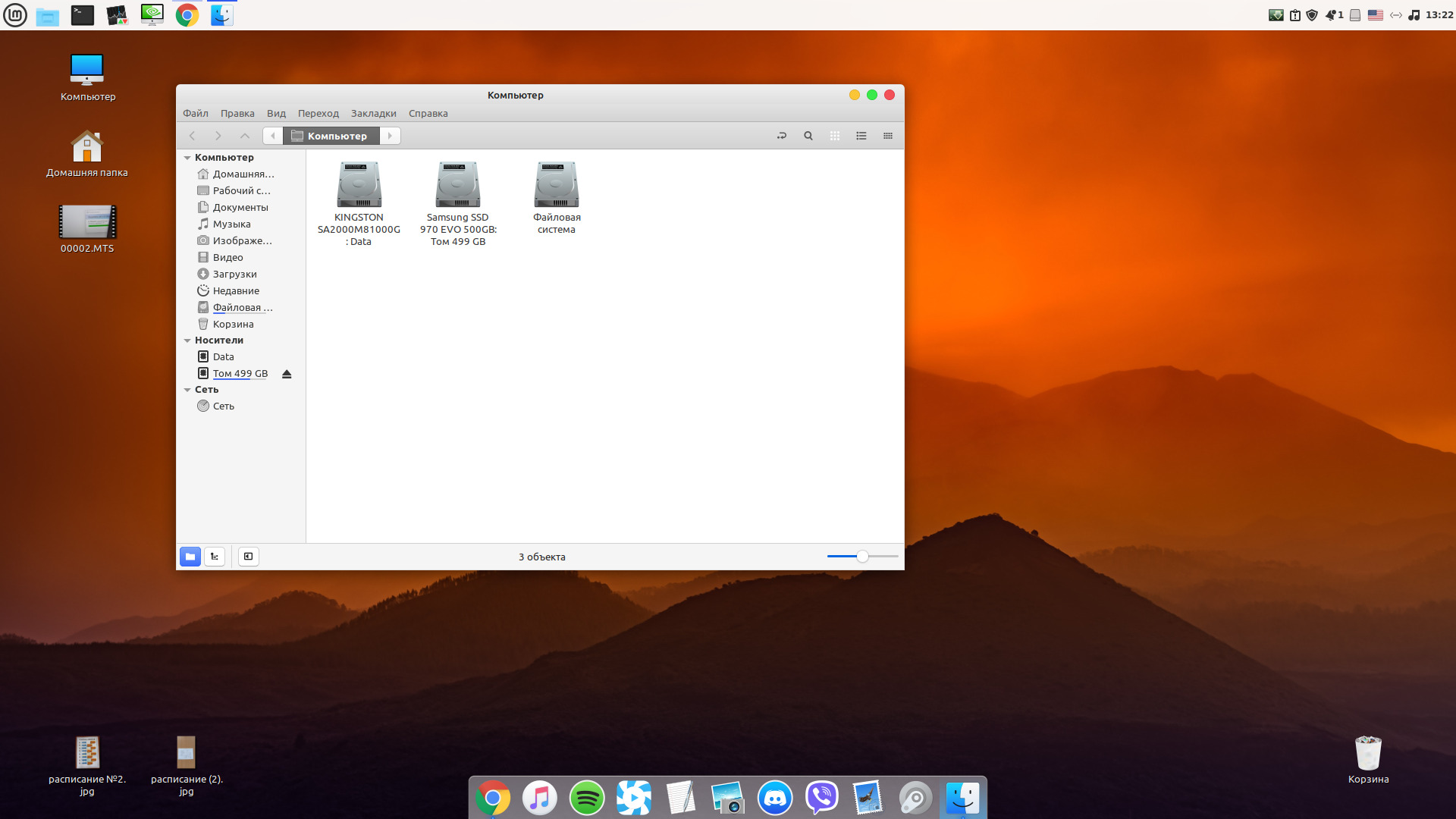Eject the Том 499 GB volume
The height and width of the screenshot is (819, 1456).
pos(287,374)
